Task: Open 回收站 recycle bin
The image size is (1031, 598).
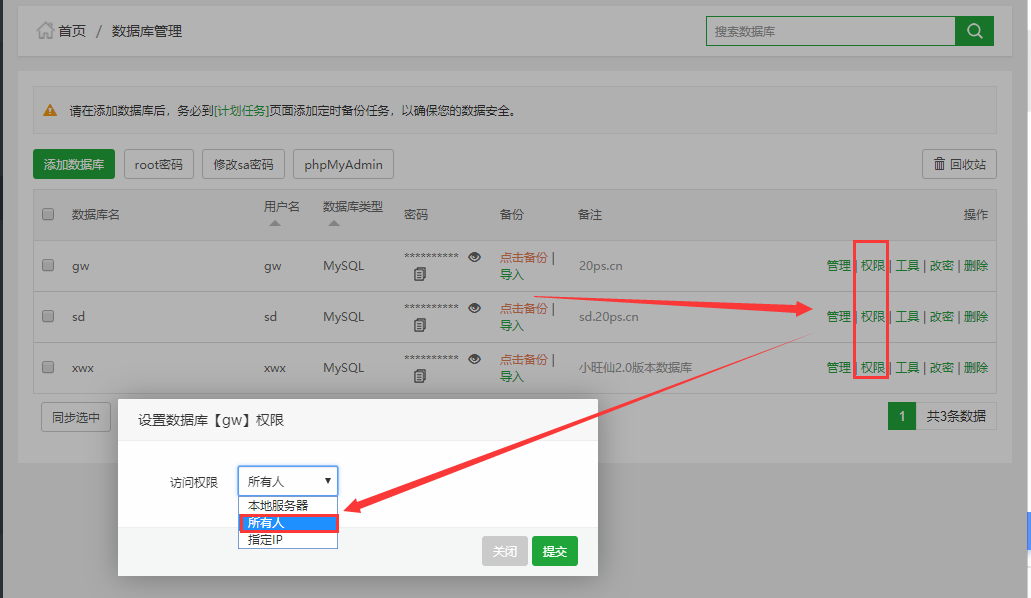Action: tap(959, 164)
